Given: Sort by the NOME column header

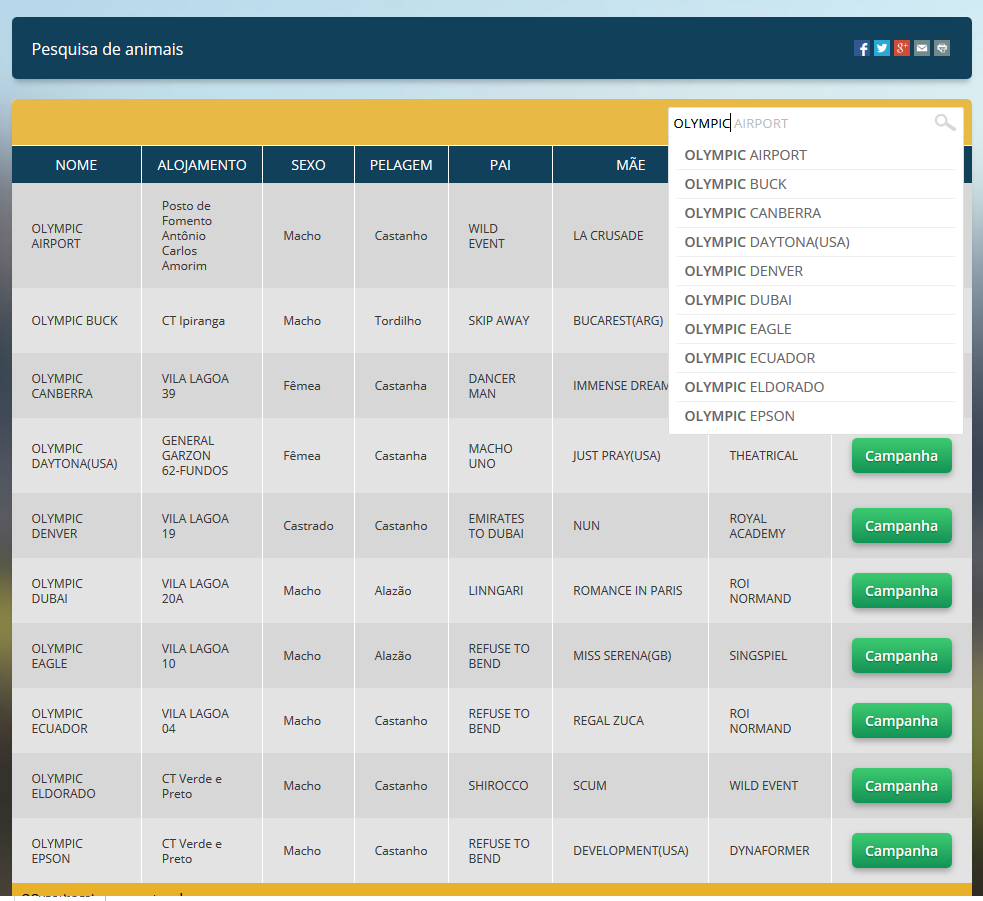Looking at the screenshot, I should pos(76,165).
